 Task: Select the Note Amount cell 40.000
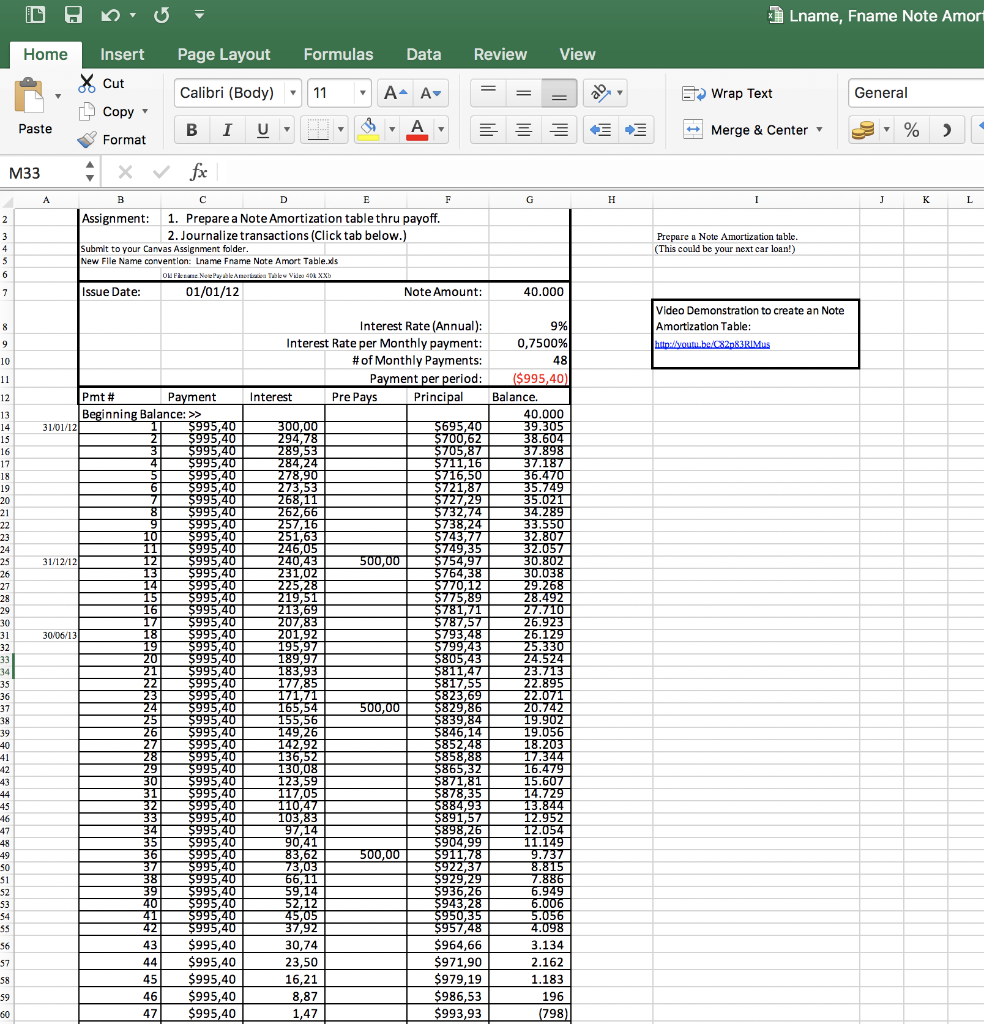[530, 291]
